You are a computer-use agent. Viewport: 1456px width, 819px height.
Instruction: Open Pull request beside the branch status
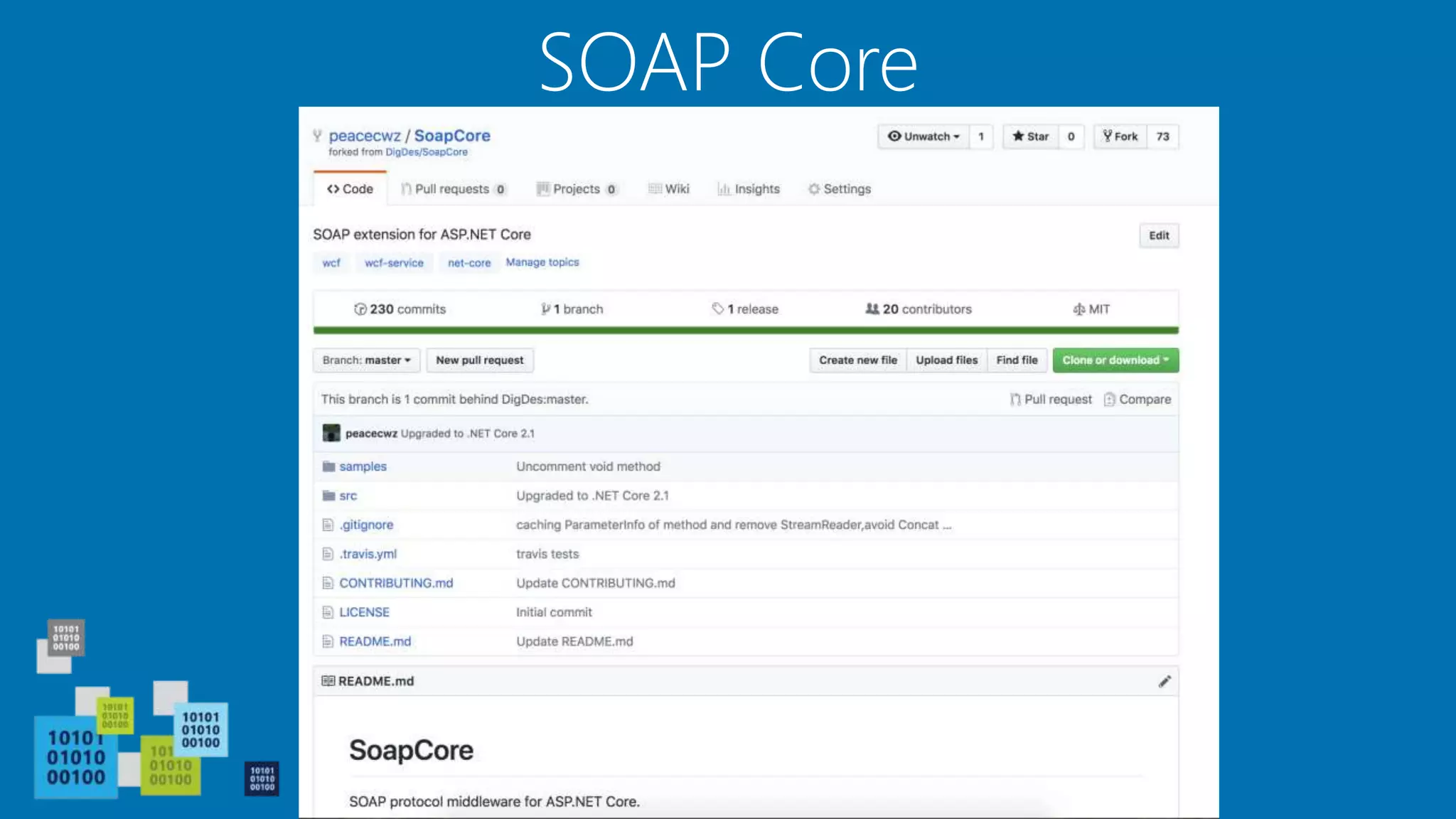click(x=1051, y=400)
